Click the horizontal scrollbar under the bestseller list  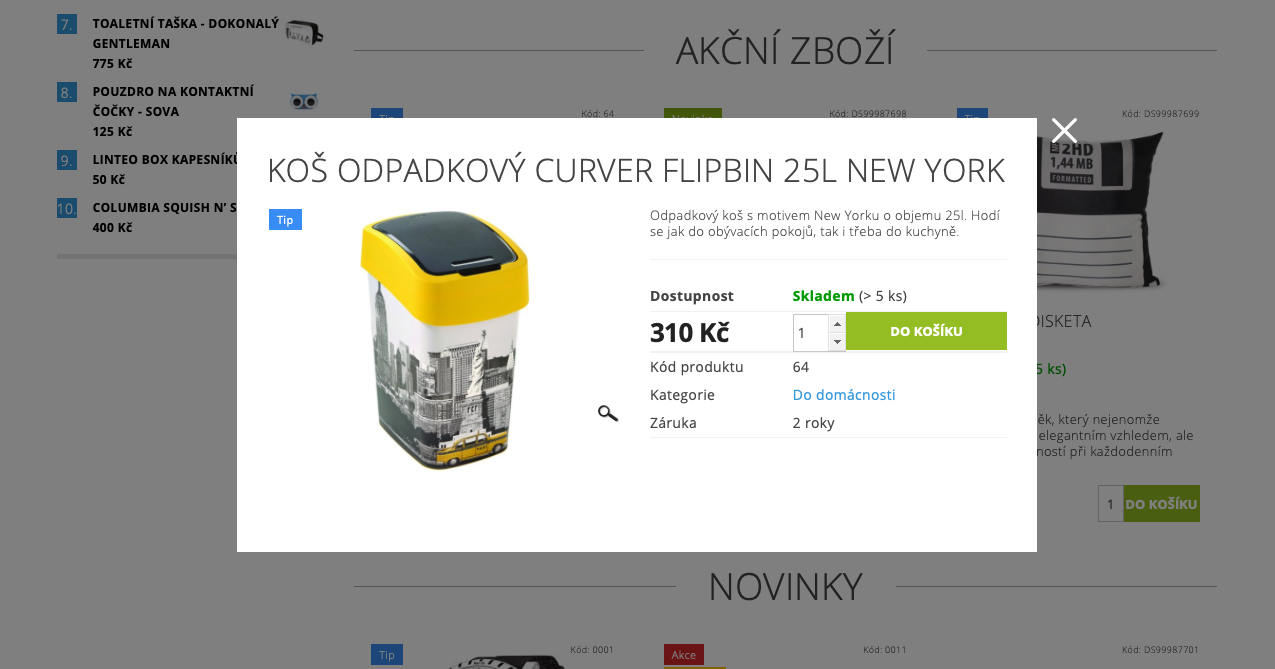(147, 257)
